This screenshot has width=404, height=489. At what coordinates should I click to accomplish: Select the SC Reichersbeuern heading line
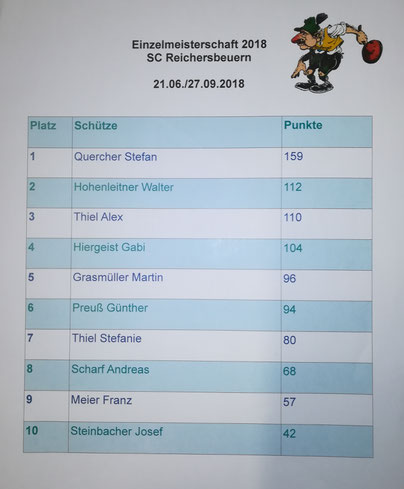tap(199, 58)
